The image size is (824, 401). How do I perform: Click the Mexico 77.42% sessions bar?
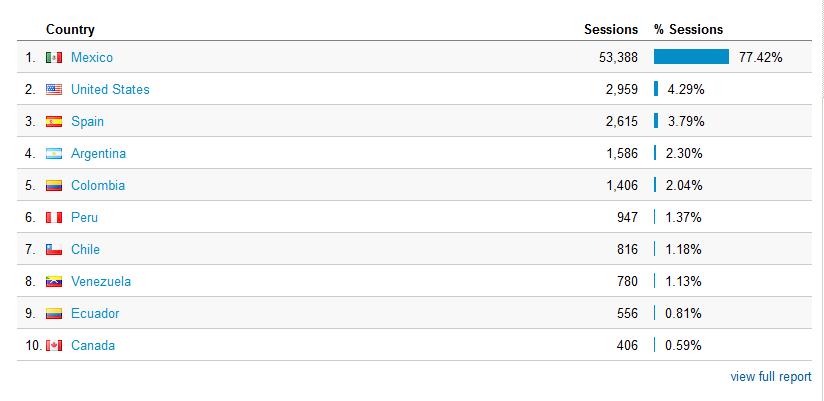691,57
